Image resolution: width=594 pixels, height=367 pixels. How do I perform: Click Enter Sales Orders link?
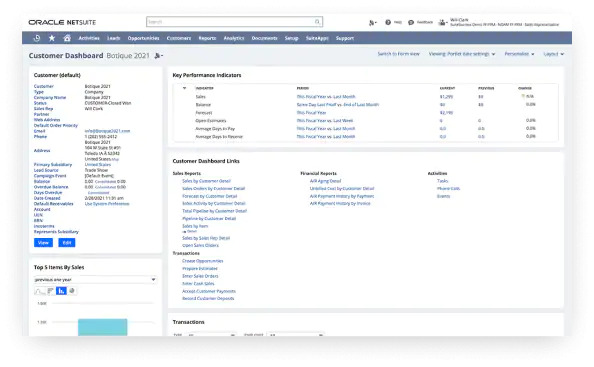pos(200,276)
